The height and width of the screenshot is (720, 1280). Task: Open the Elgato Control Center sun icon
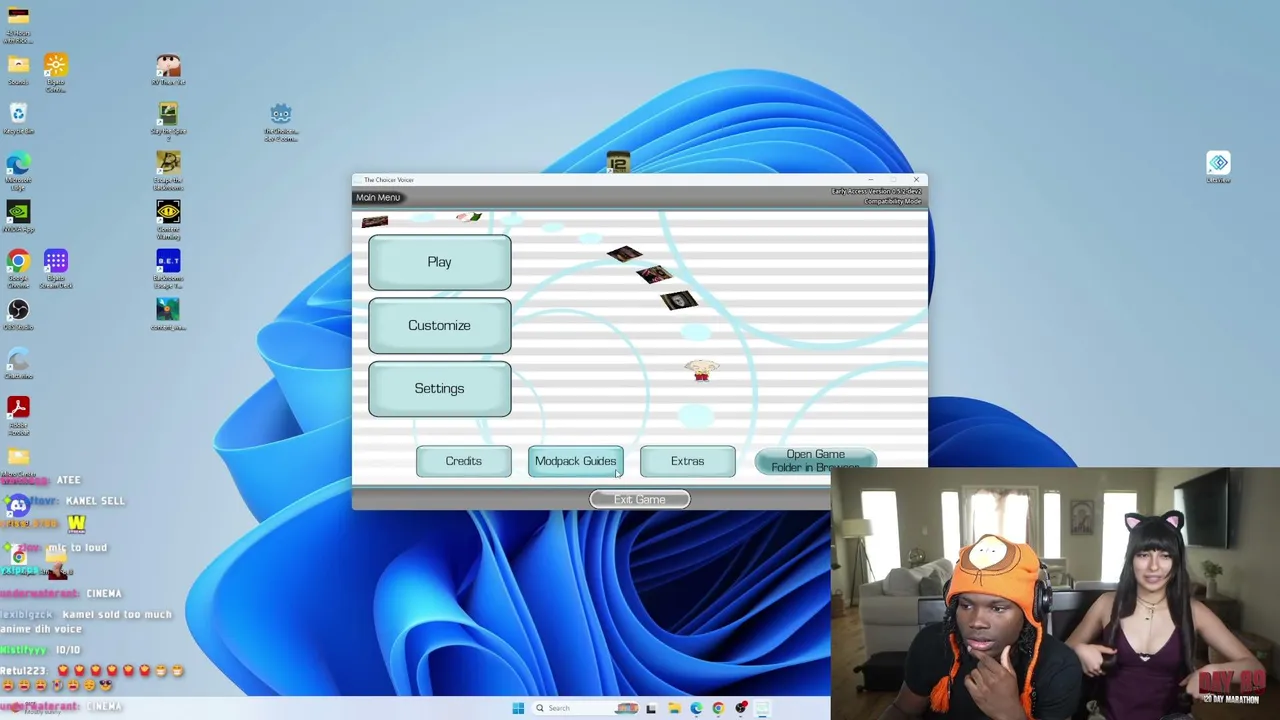[x=56, y=72]
